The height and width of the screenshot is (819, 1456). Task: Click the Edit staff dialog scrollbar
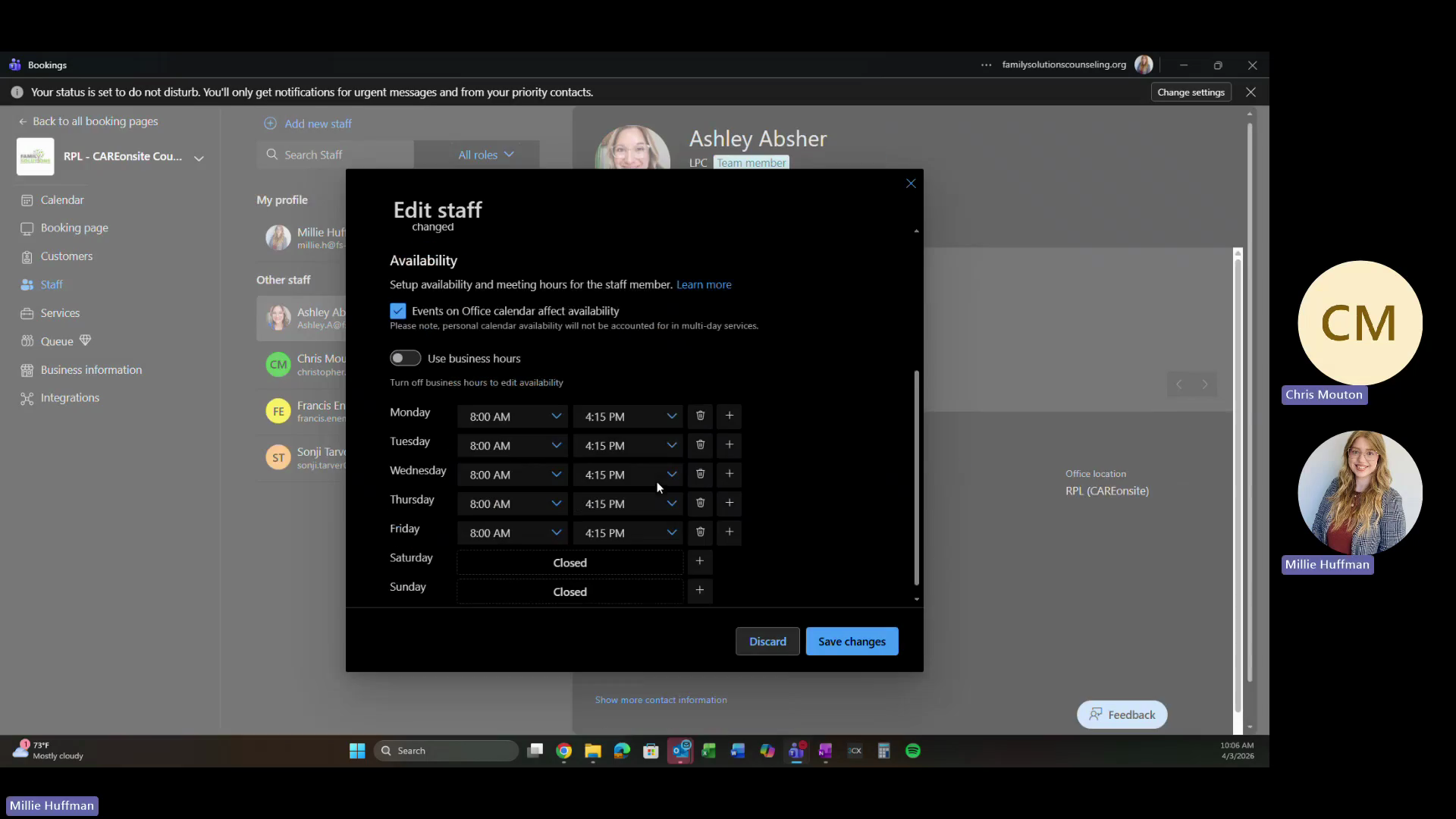(916, 478)
